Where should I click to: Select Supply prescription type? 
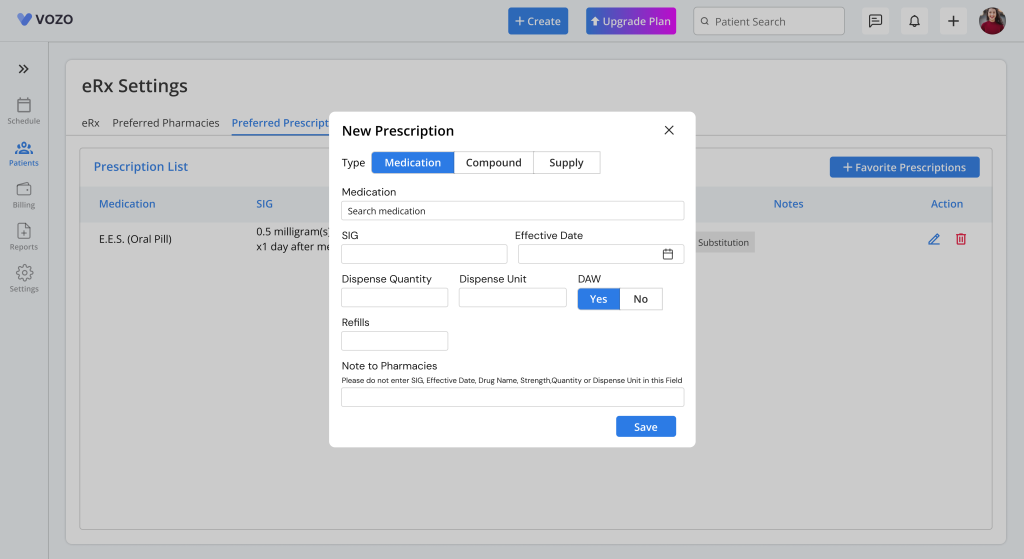tap(566, 163)
